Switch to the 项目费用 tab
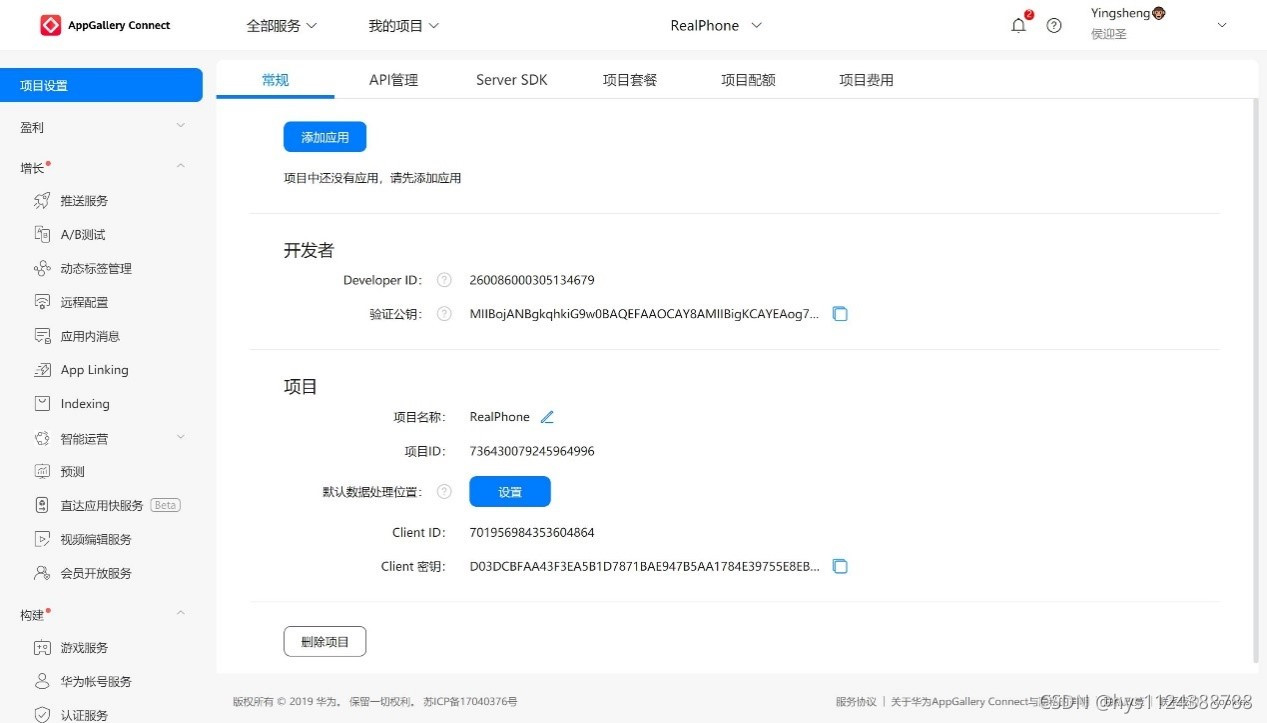1267x723 pixels. click(x=866, y=80)
